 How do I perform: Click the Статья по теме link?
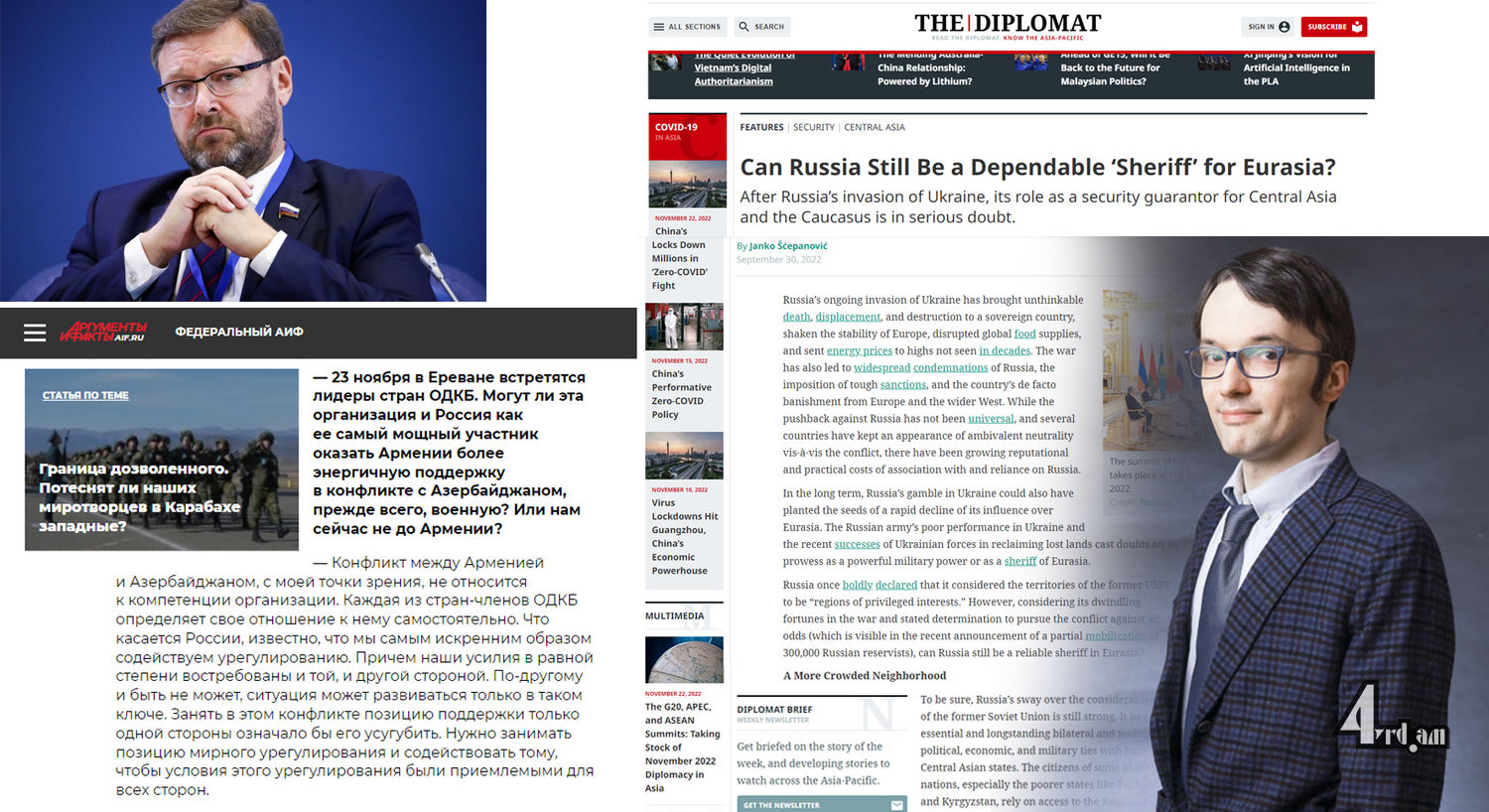coord(85,395)
